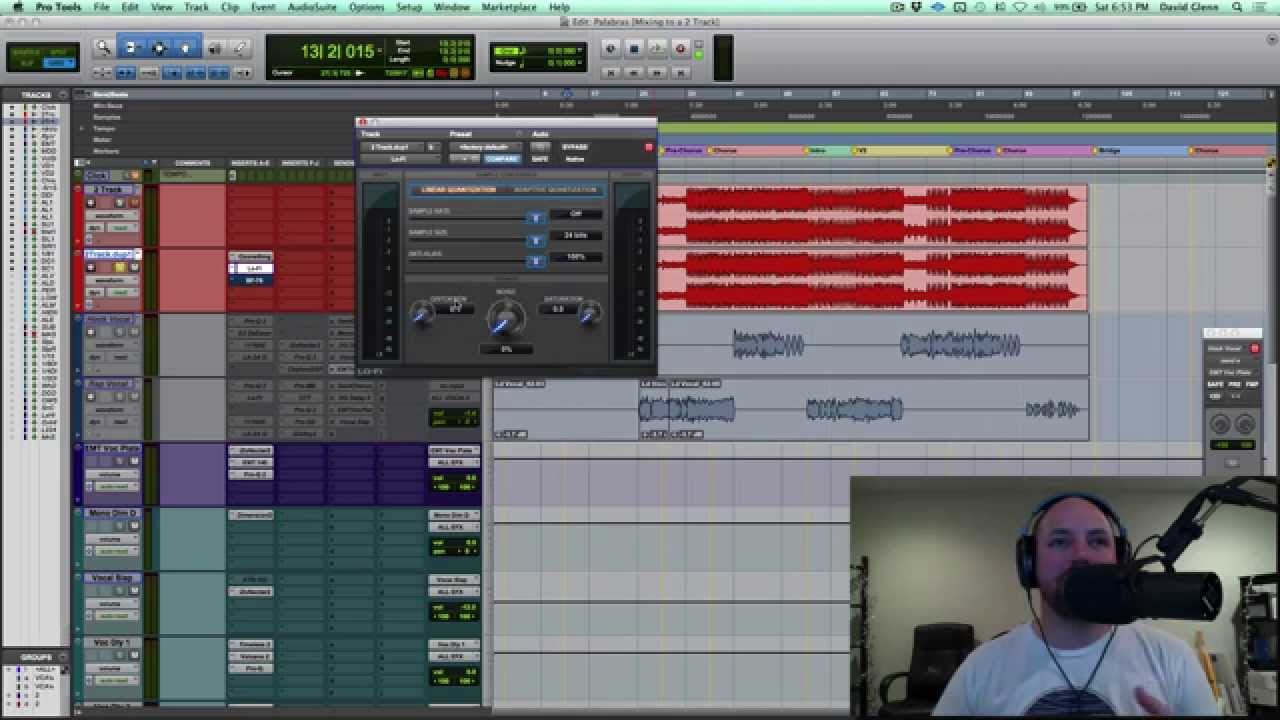Open 2 Track read automation mode selector
1280x720 pixels.
[x=121, y=227]
